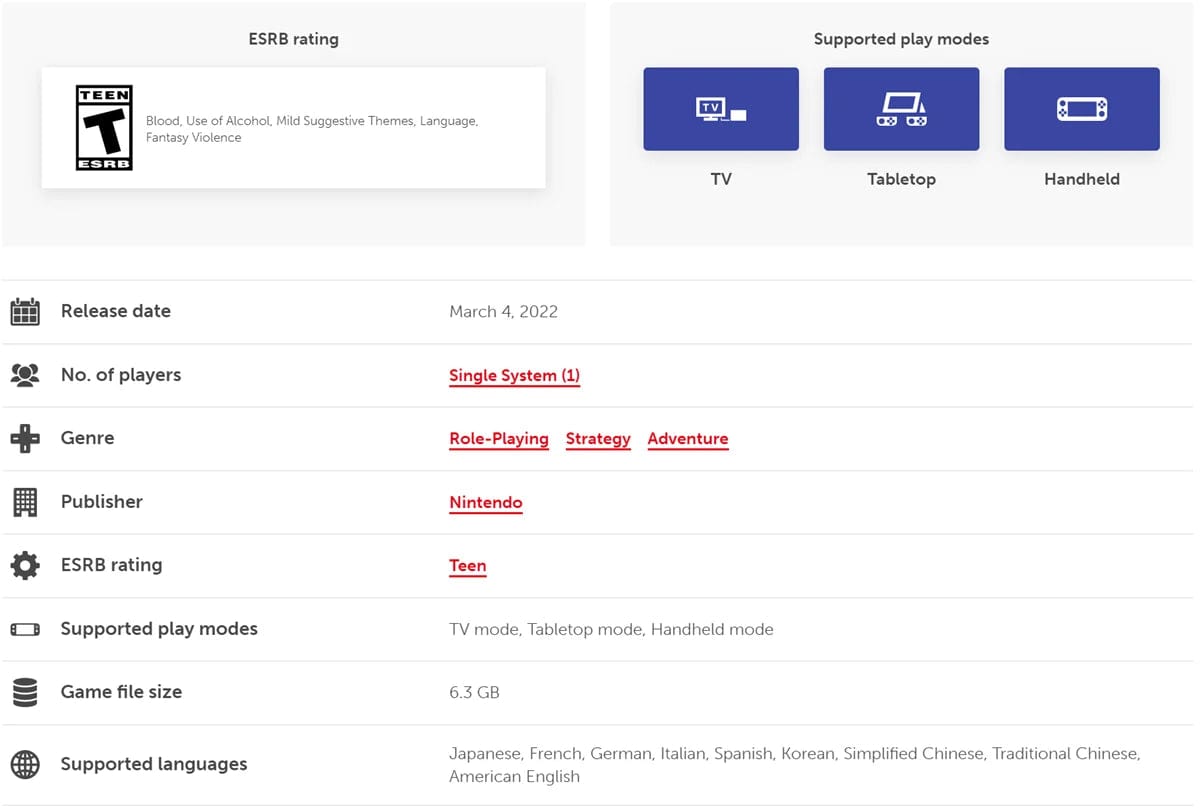Open the Role-Playing genre link

click(x=498, y=439)
